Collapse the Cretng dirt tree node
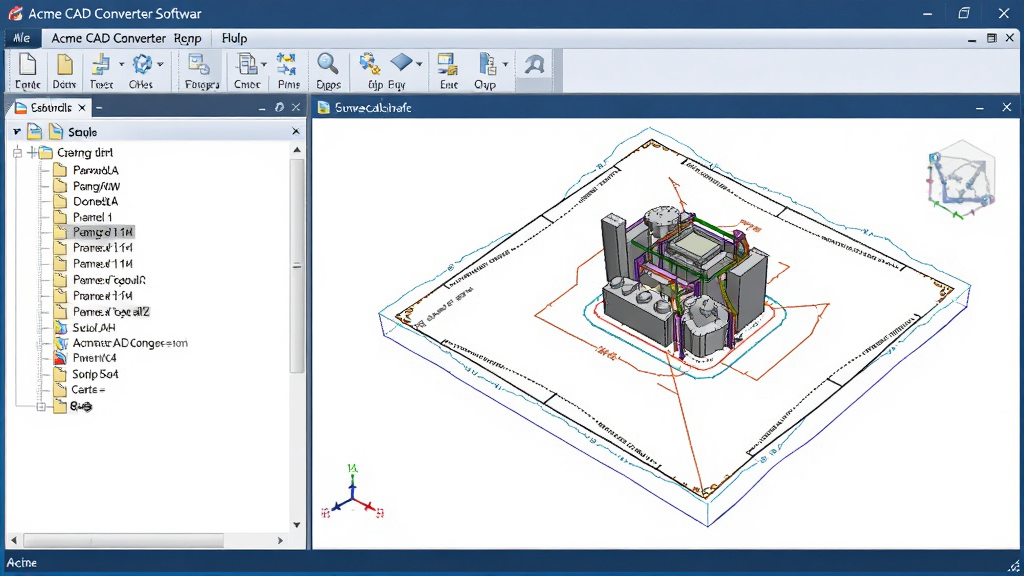Viewport: 1024px width, 576px height. [18, 153]
